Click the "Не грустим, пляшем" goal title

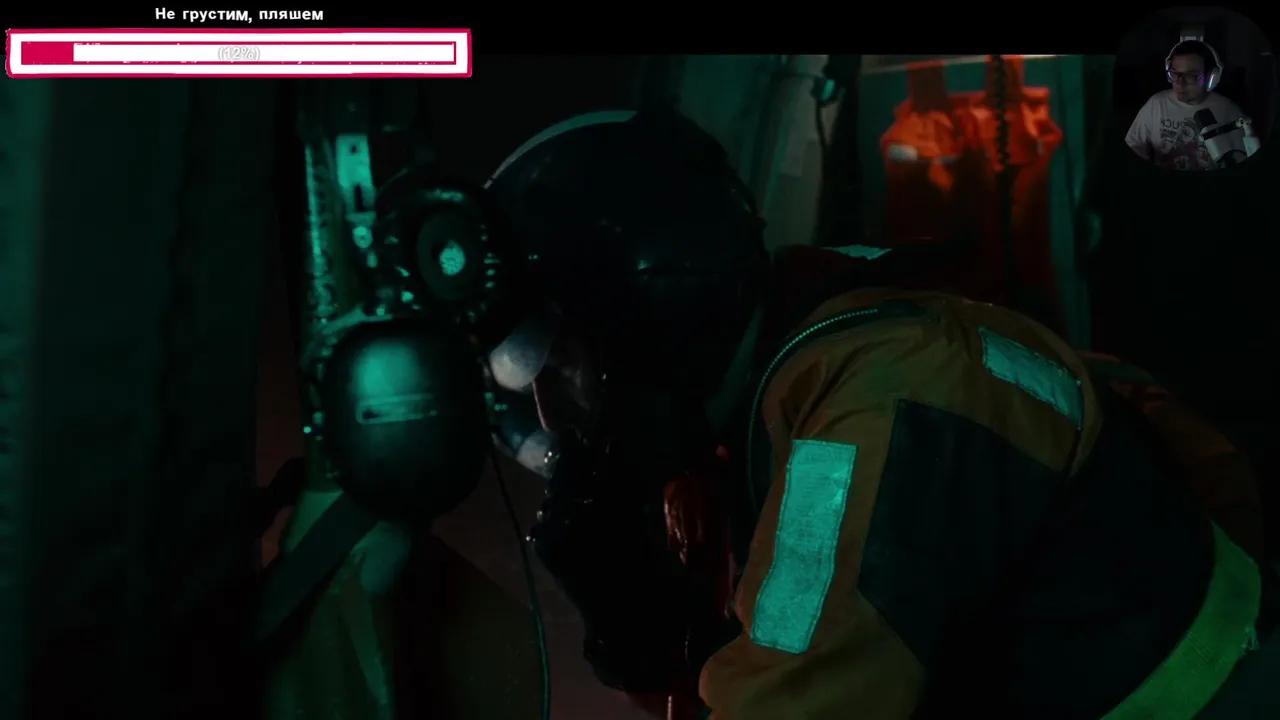239,14
